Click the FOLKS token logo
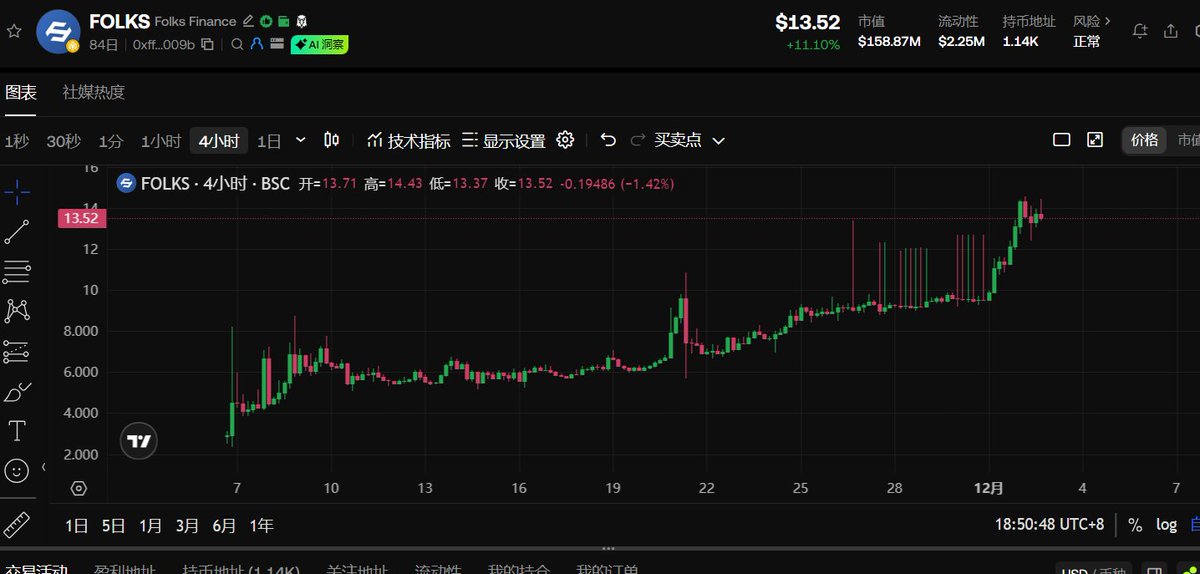 click(x=58, y=32)
